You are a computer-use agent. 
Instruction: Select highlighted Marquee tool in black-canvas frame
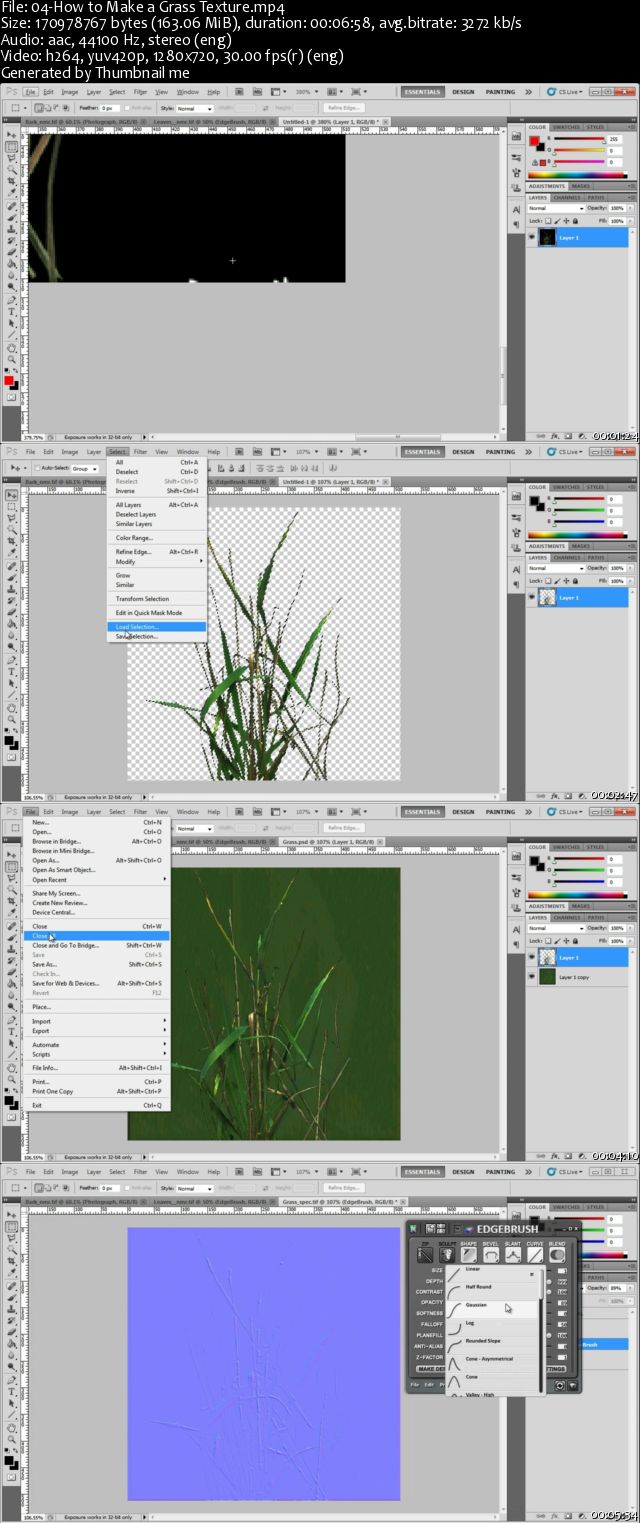(12, 146)
